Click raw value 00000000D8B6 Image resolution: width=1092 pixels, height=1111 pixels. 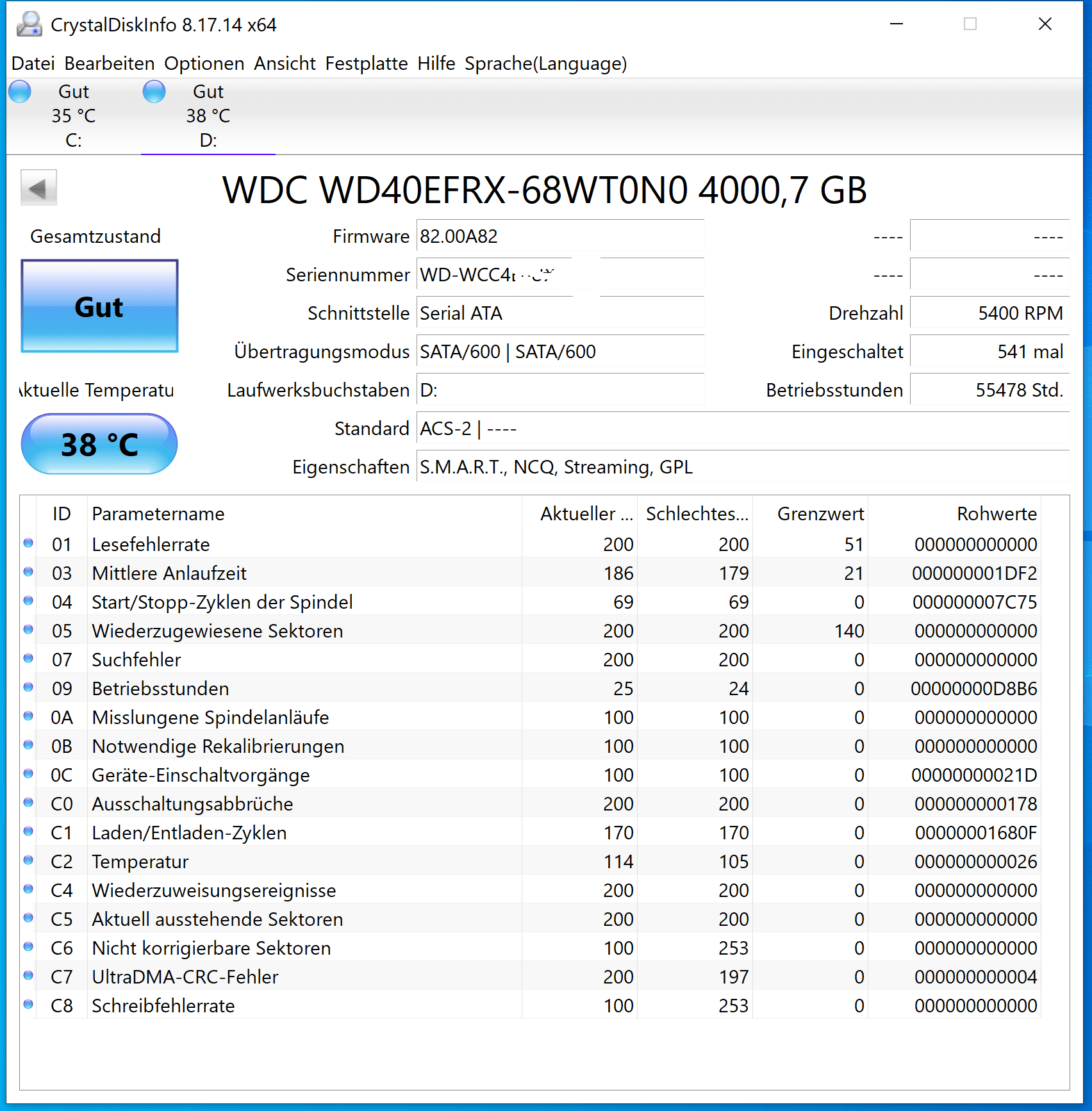[x=974, y=689]
